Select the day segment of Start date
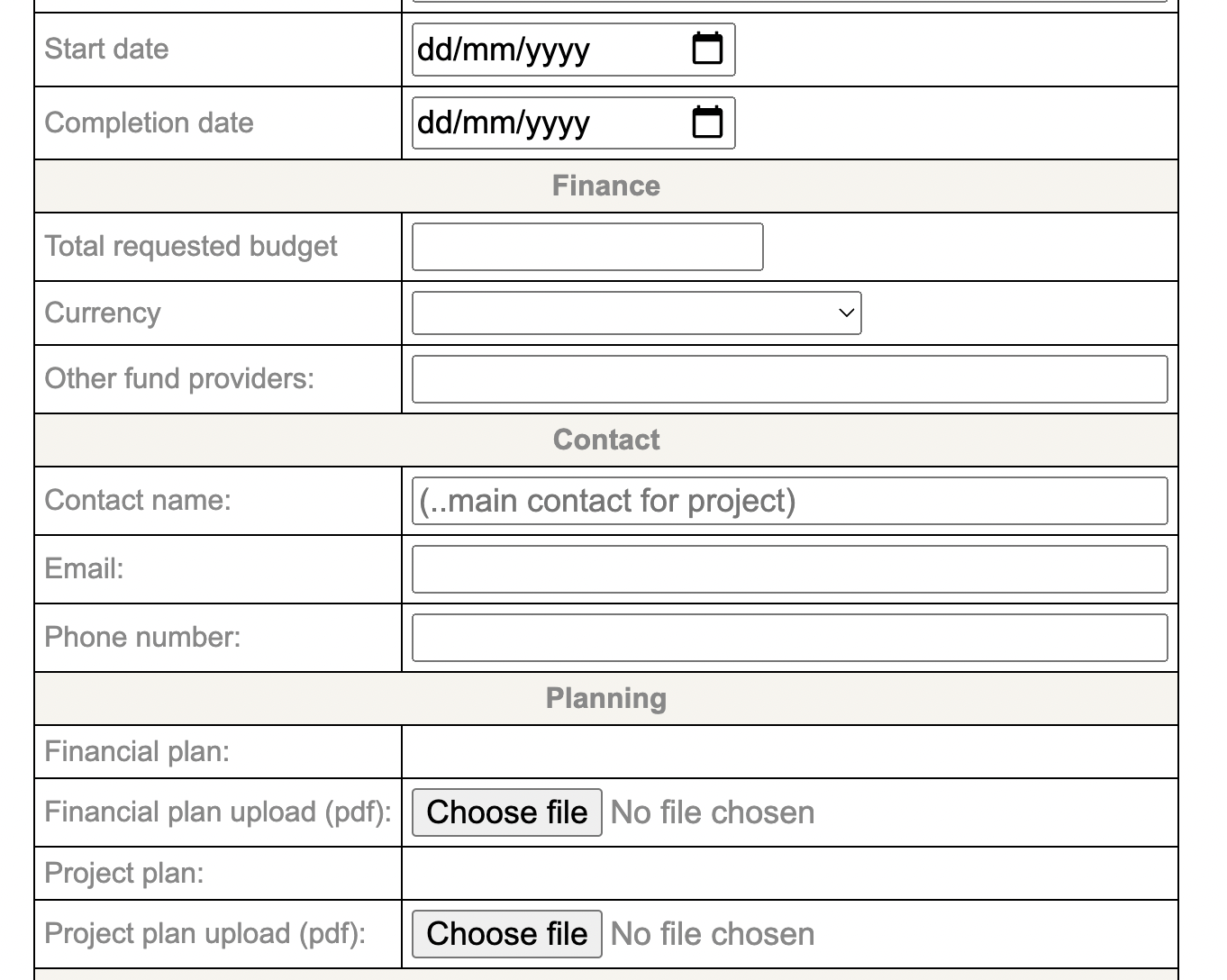 point(432,50)
